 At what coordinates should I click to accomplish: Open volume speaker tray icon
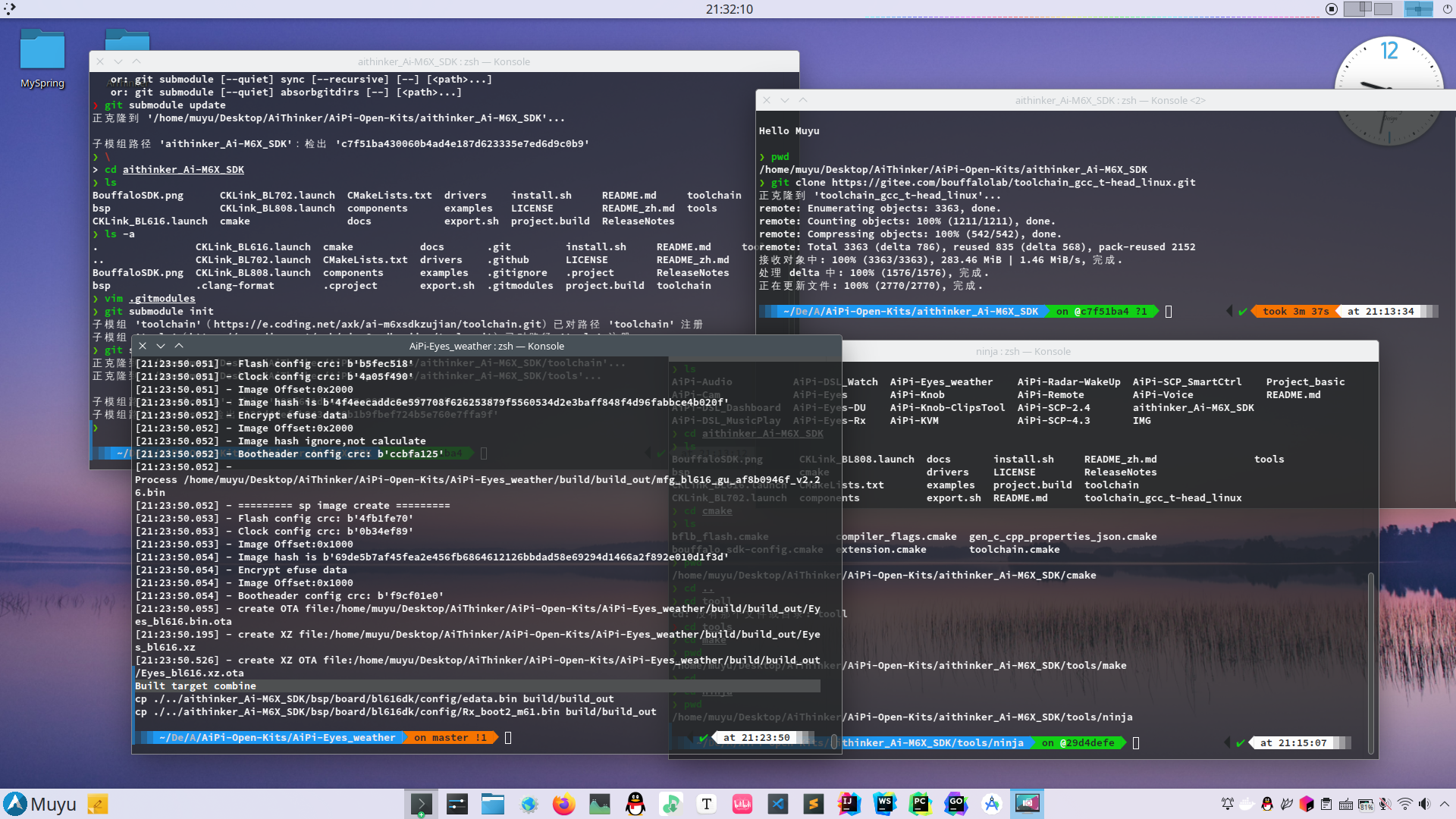(1425, 804)
